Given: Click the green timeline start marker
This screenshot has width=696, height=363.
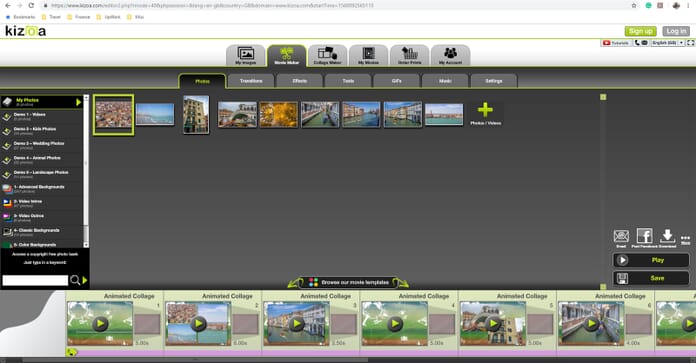Looking at the screenshot, I should (71, 352).
